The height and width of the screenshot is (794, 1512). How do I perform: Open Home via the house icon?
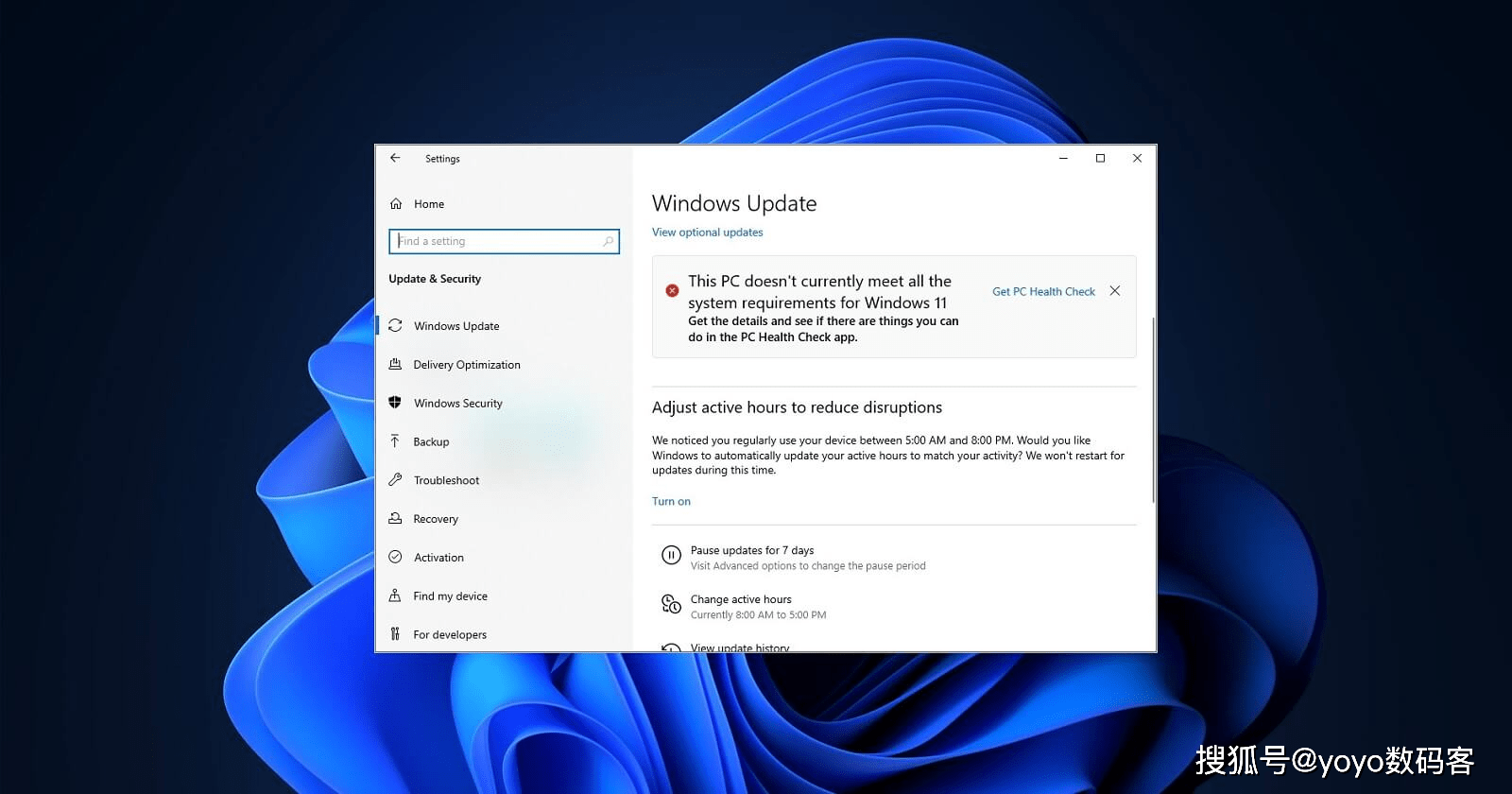tap(396, 204)
